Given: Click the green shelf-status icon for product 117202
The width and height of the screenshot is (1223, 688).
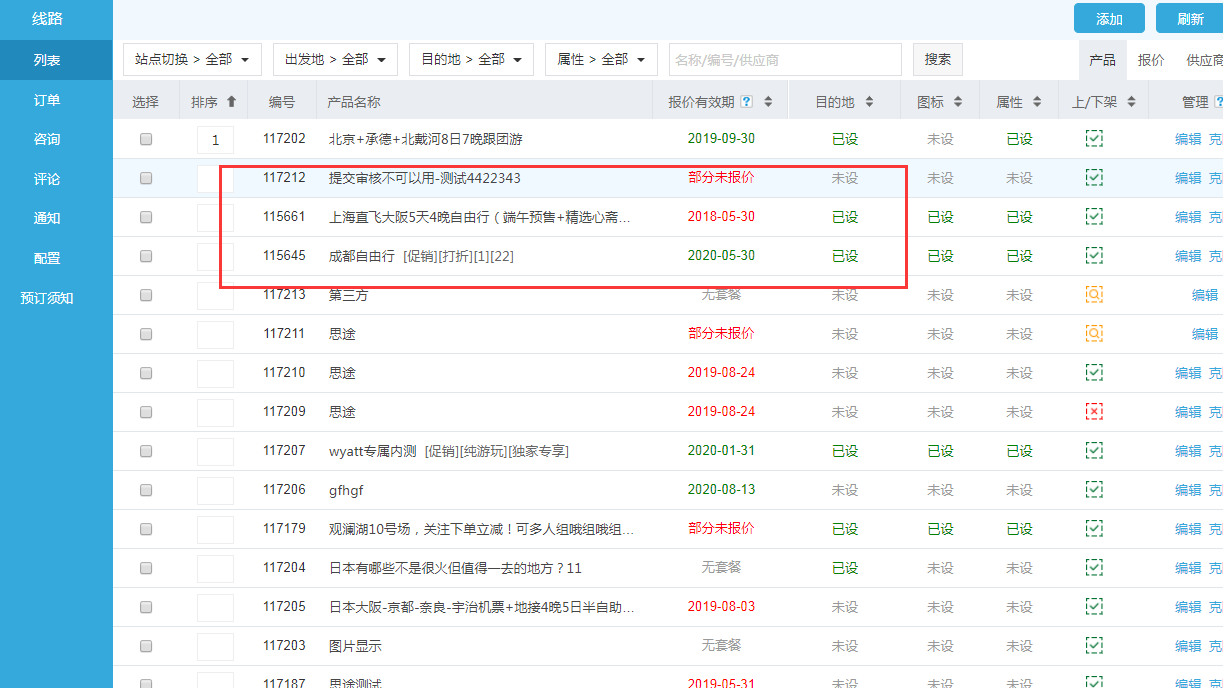Looking at the screenshot, I should tap(1094, 139).
